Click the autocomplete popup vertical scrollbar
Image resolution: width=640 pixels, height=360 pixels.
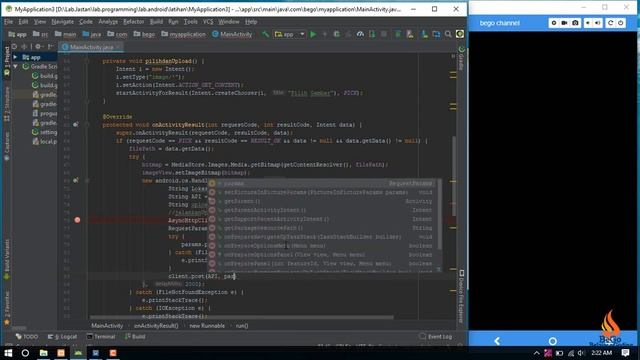439,215
